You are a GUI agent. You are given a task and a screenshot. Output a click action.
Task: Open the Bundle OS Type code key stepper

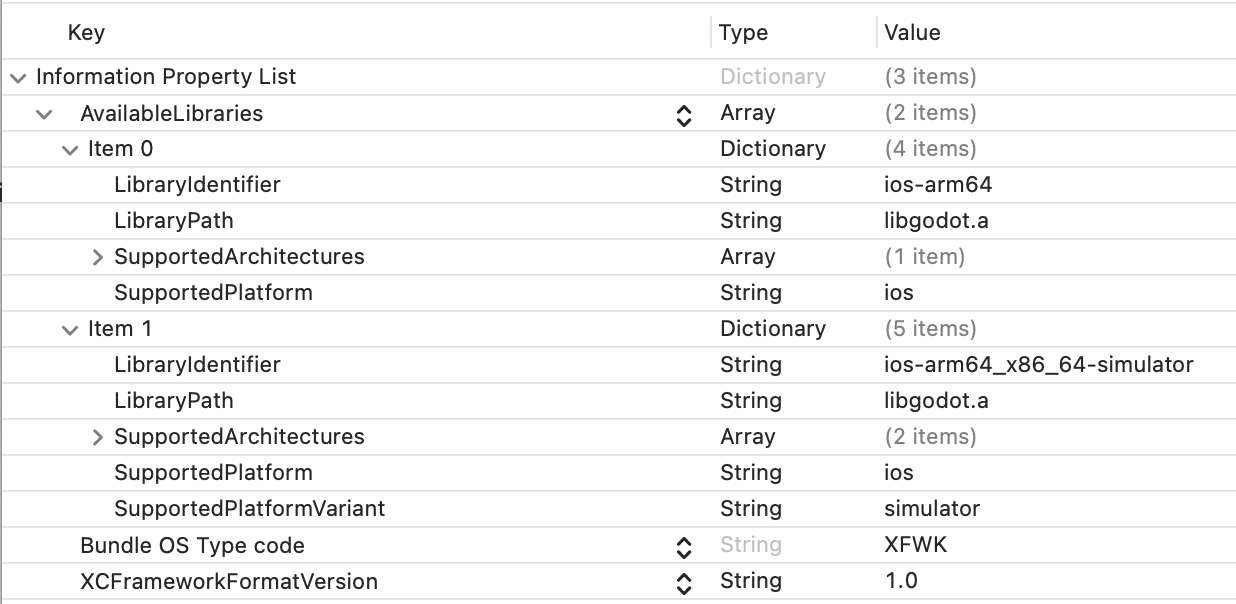[684, 547]
